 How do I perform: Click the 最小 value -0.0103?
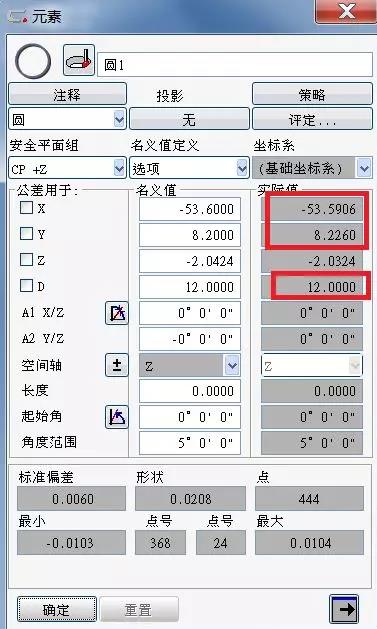click(71, 543)
